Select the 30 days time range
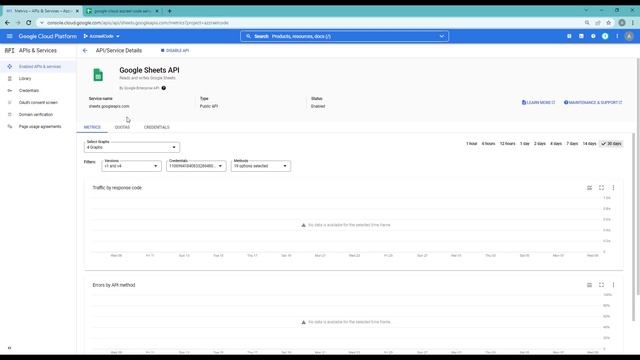Screen dimensions: 640x360 [611, 144]
